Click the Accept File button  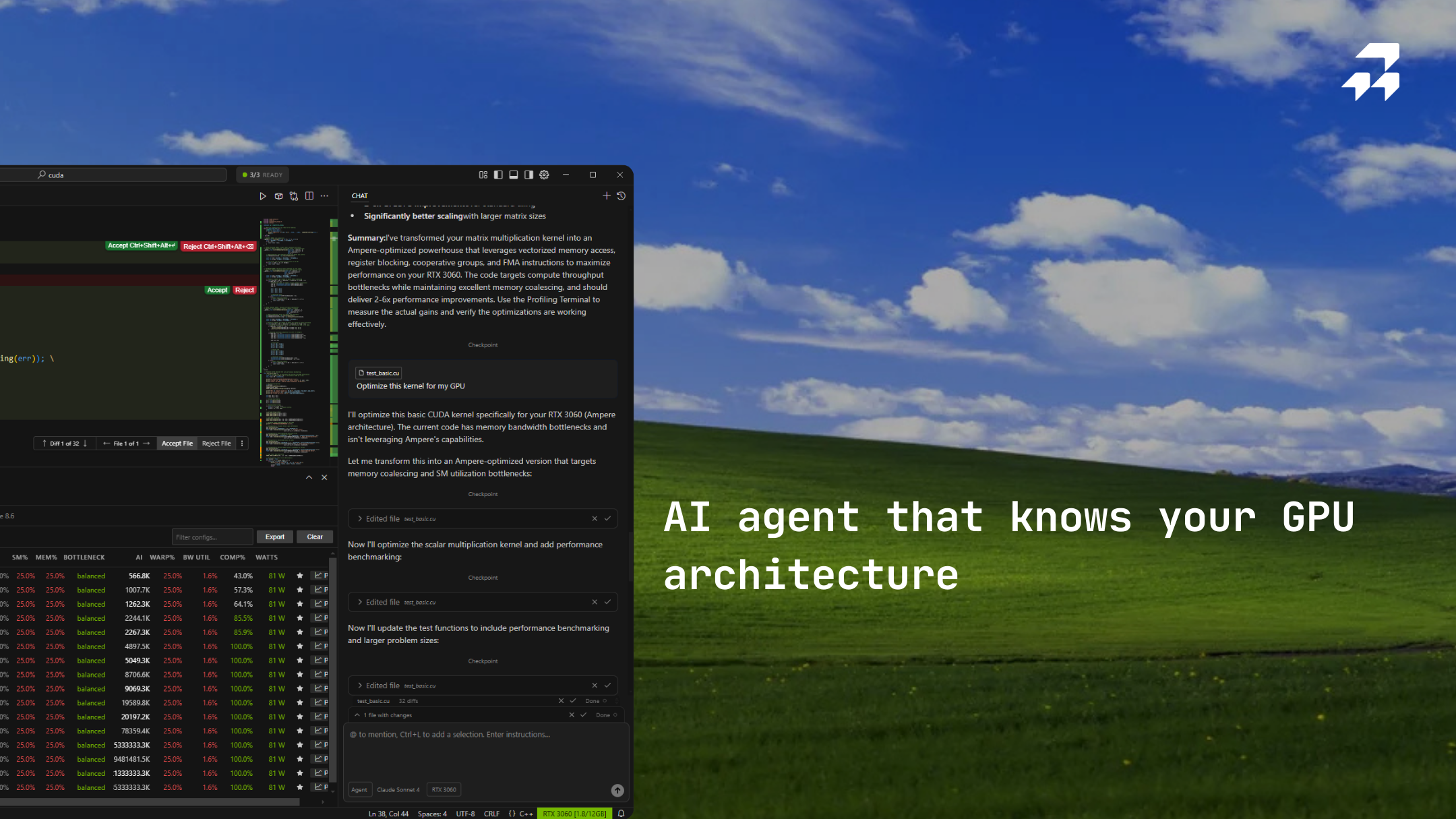177,443
